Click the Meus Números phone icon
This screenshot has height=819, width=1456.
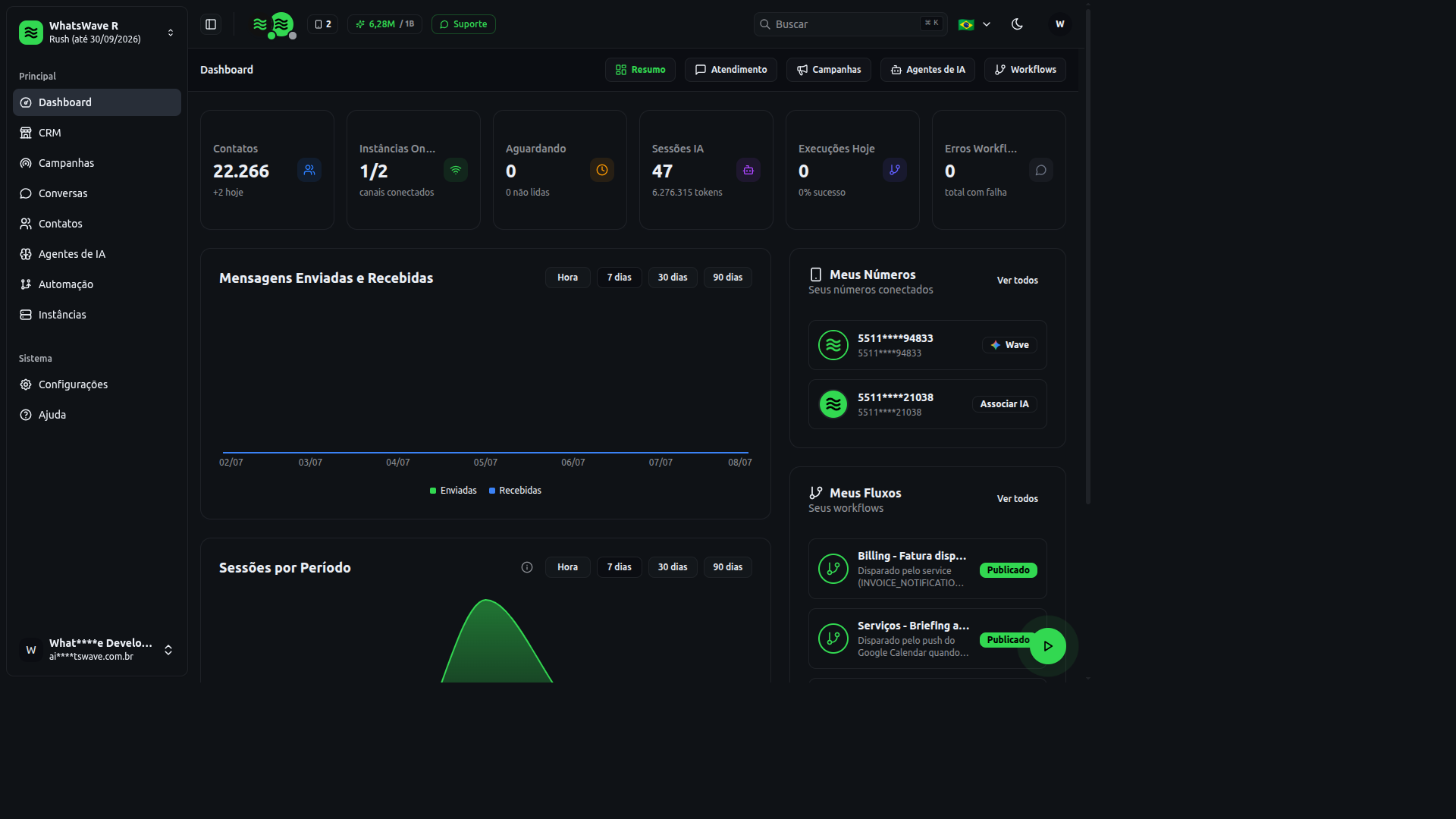(816, 275)
